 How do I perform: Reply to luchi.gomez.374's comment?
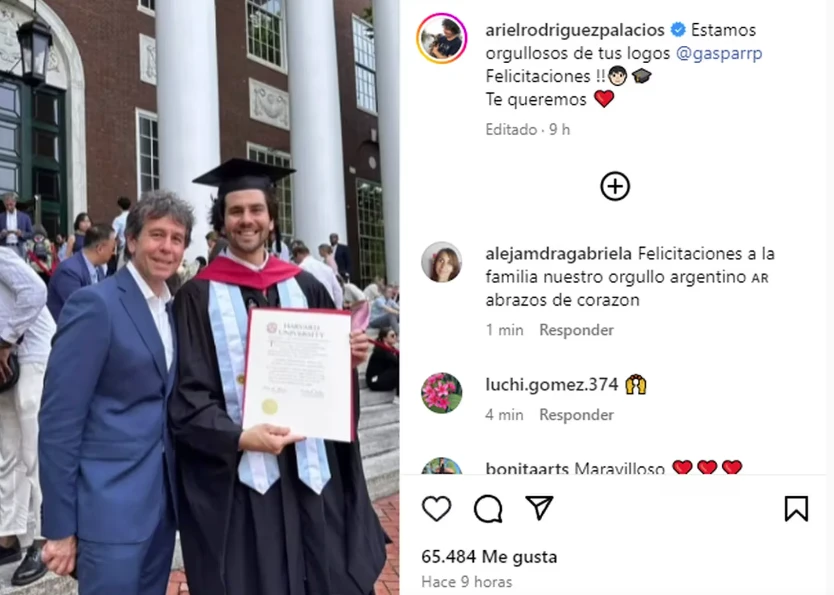pyautogui.click(x=577, y=415)
